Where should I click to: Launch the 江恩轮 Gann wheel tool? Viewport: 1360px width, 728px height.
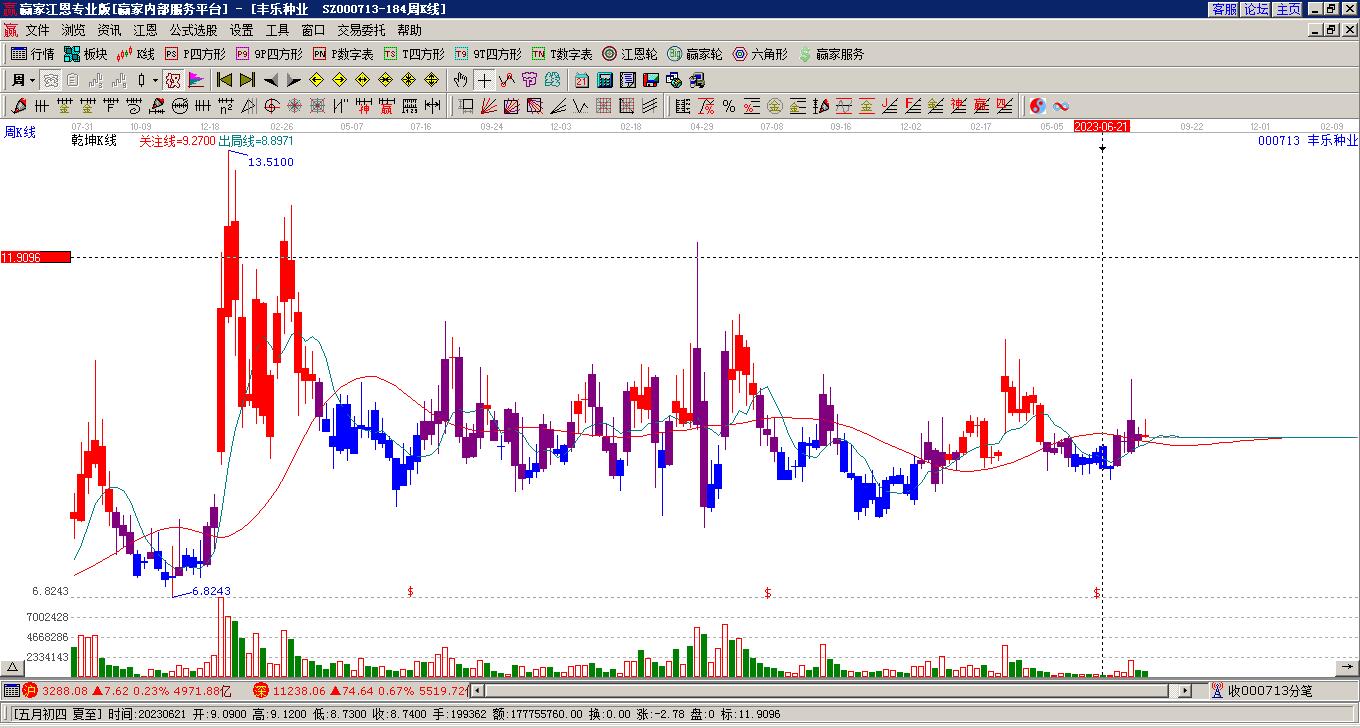(630, 54)
